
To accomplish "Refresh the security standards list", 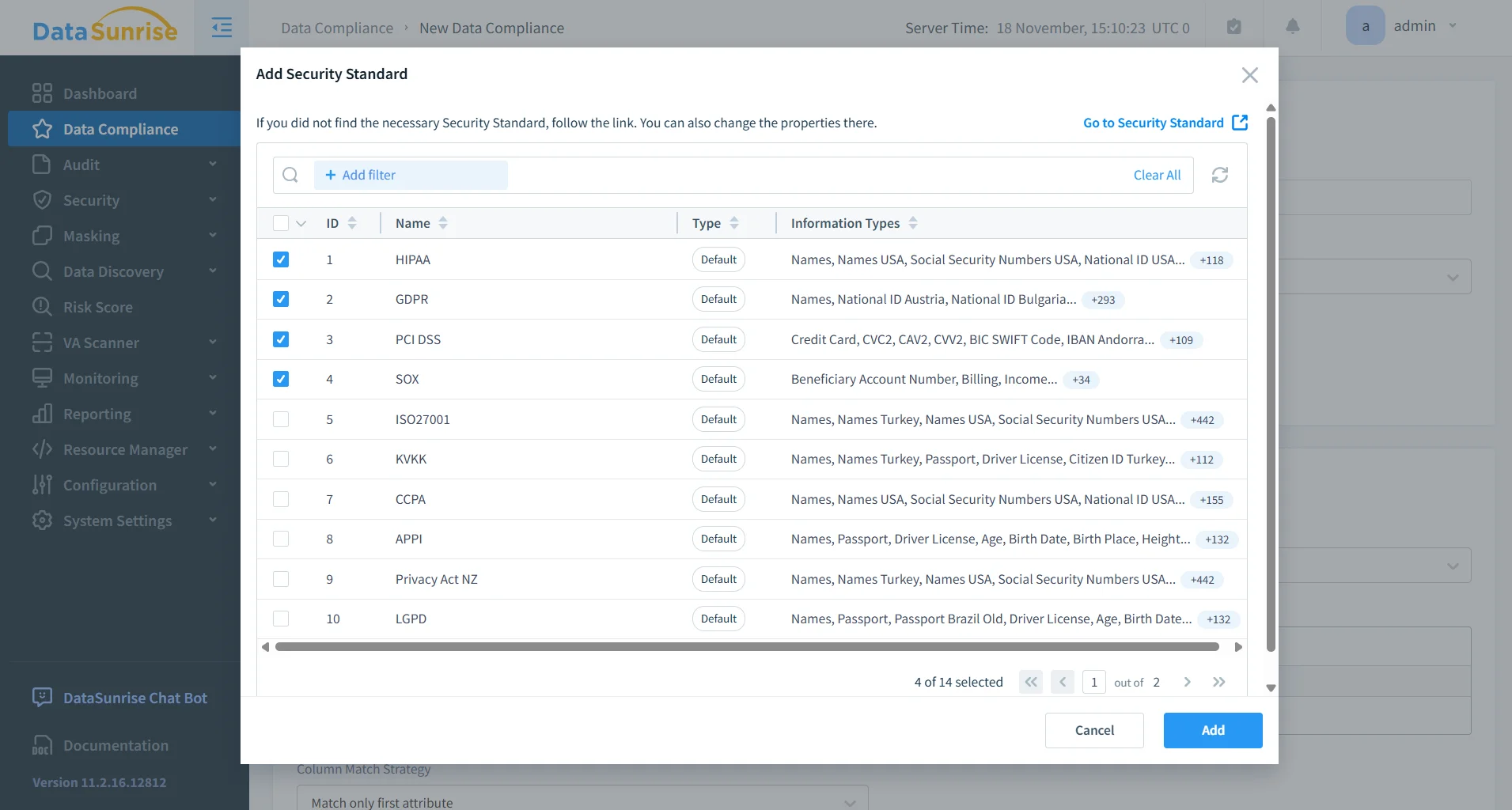I will click(x=1220, y=174).
